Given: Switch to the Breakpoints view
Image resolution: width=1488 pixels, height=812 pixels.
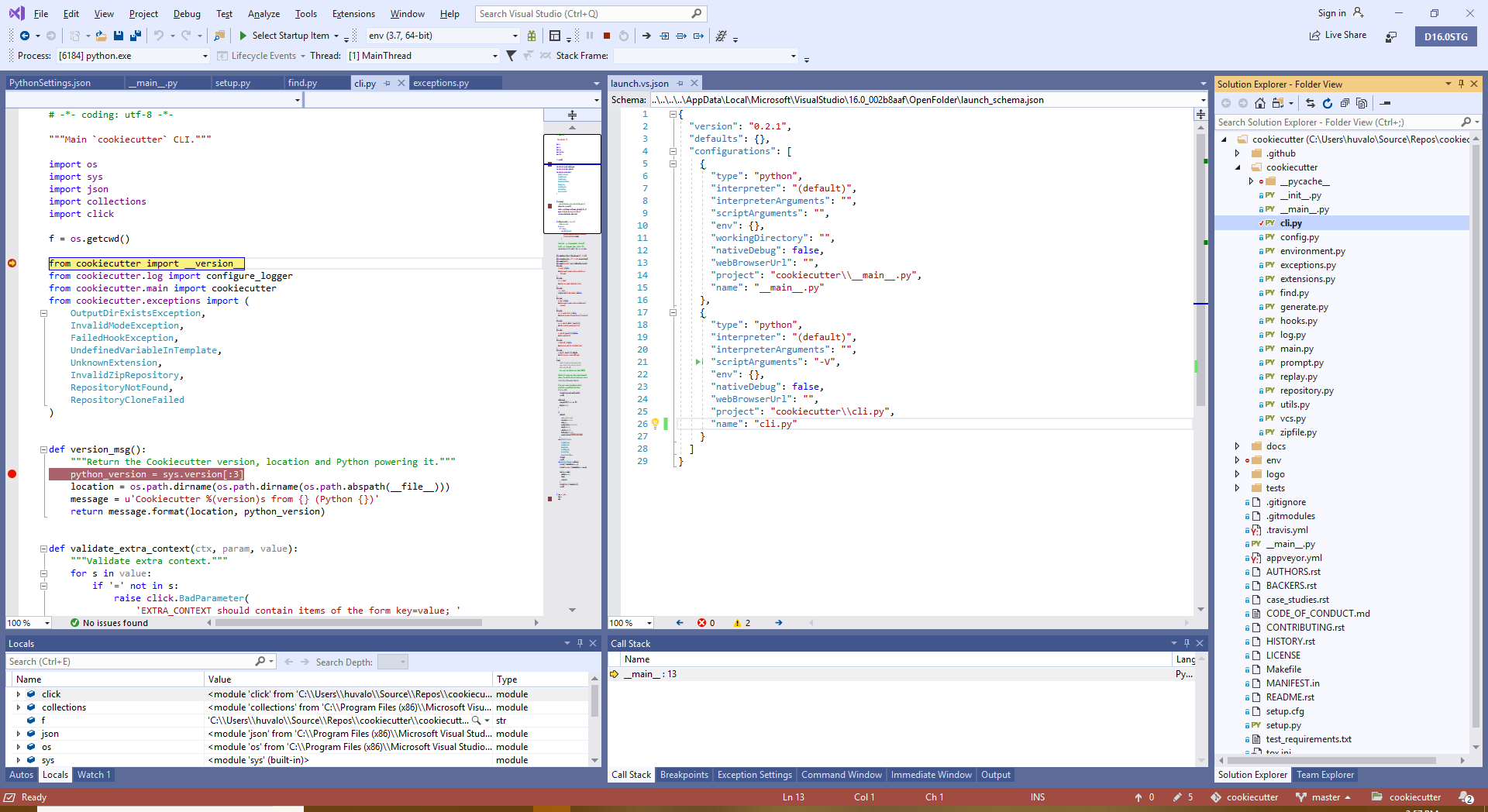Looking at the screenshot, I should pyautogui.click(x=684, y=775).
